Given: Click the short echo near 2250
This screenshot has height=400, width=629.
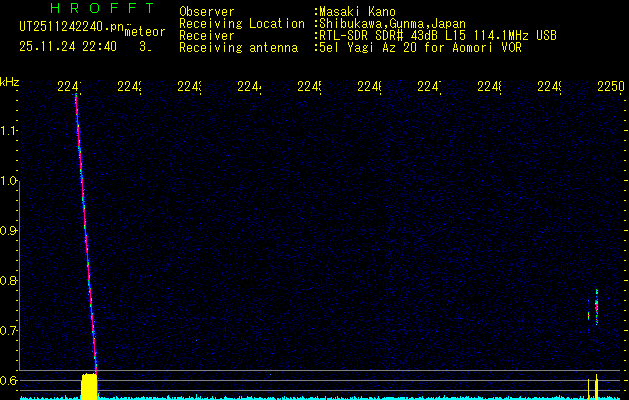Looking at the screenshot, I should (596, 307).
